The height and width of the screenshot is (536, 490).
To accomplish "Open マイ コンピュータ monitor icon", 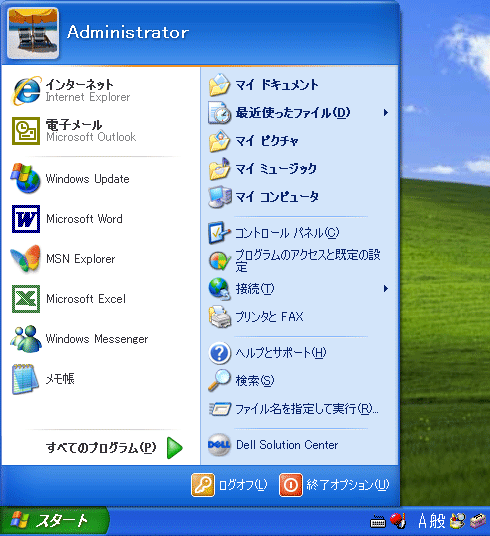I will click(220, 197).
